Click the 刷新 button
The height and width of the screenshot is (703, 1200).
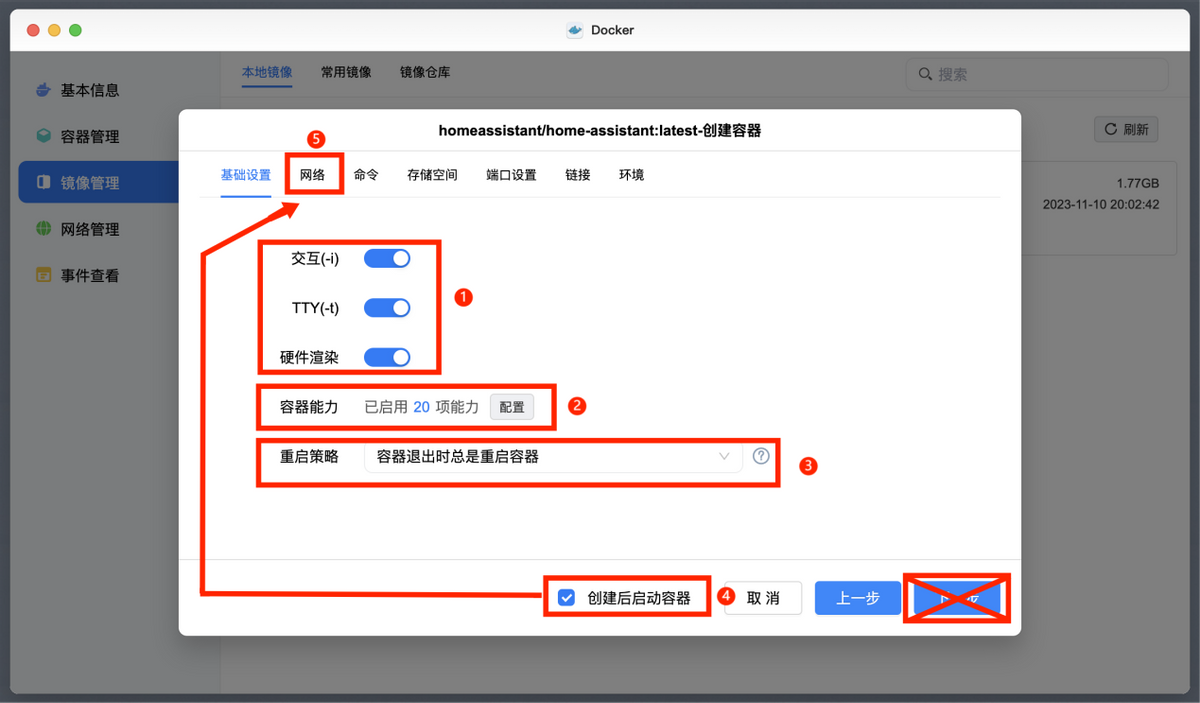(1127, 129)
